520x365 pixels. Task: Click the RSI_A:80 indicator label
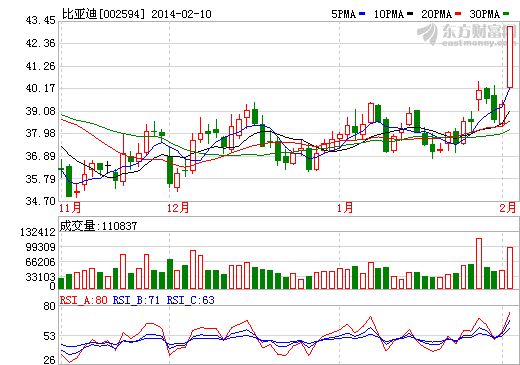(x=84, y=300)
